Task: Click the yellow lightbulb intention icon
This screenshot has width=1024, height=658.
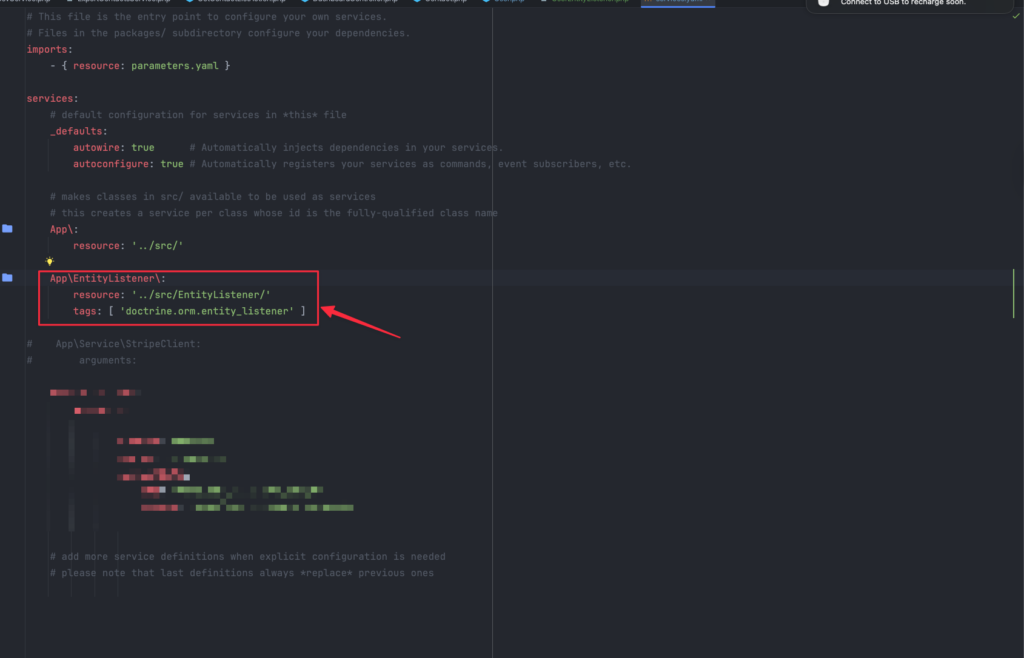Action: (47, 261)
